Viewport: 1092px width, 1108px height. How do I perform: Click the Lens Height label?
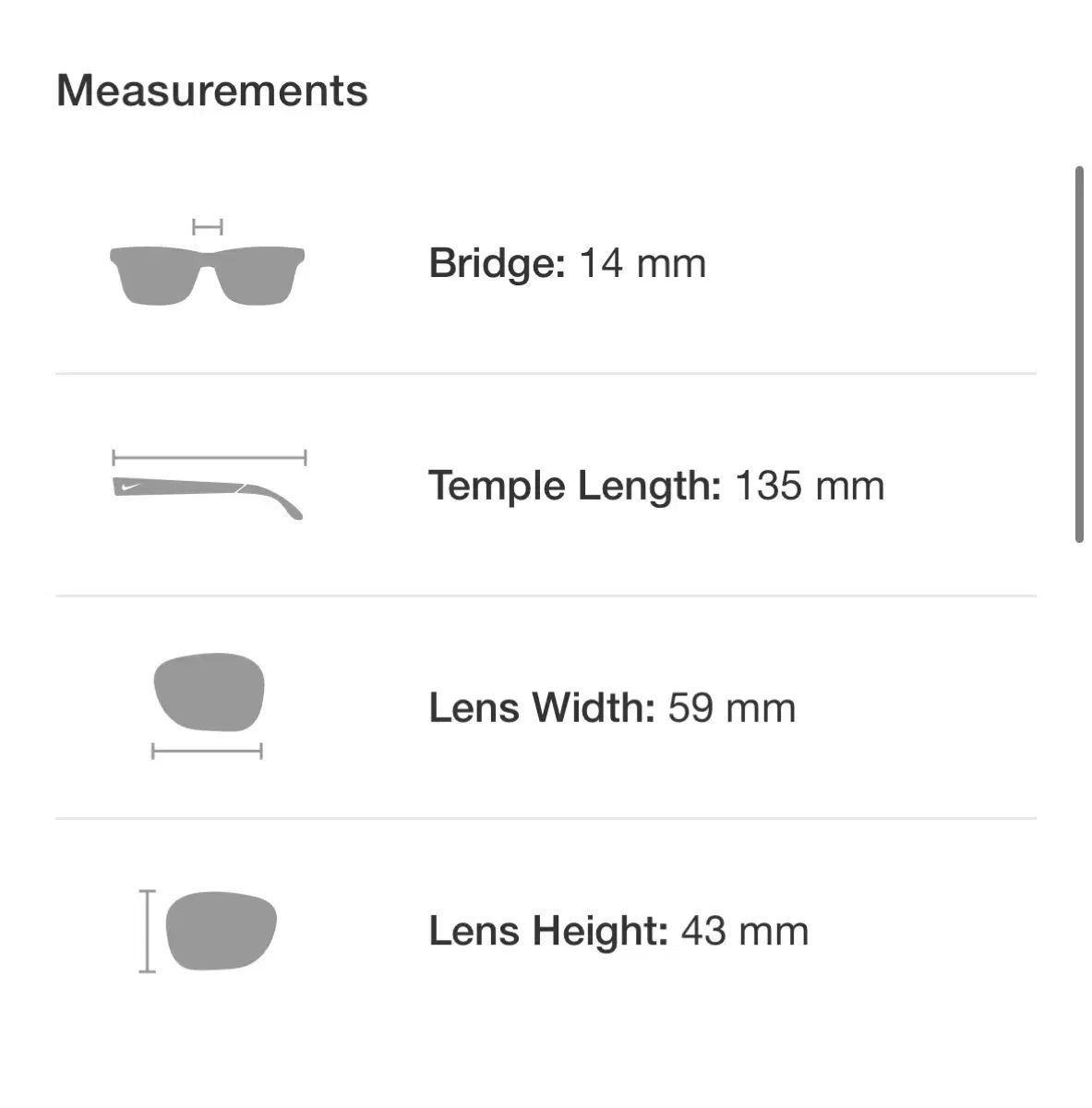[x=548, y=931]
